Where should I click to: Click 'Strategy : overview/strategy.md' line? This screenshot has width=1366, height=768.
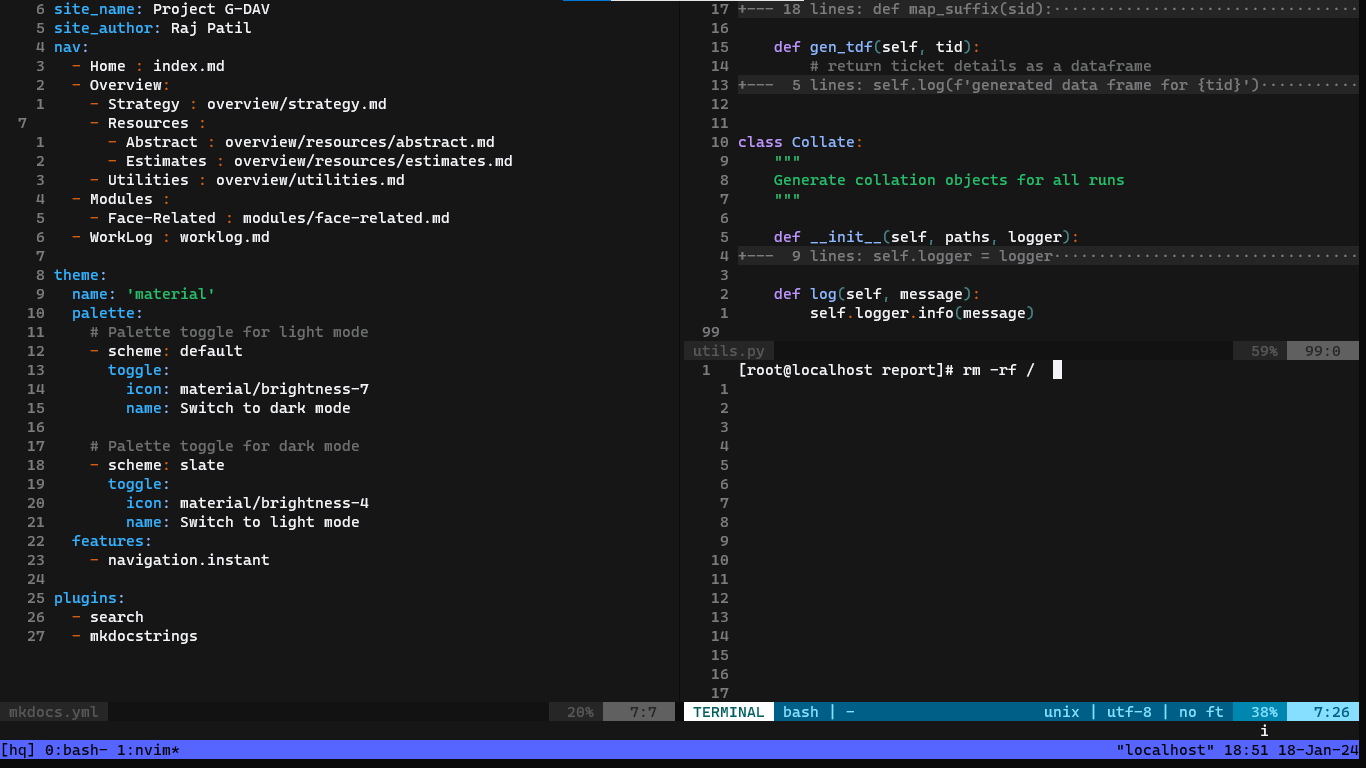coord(238,104)
